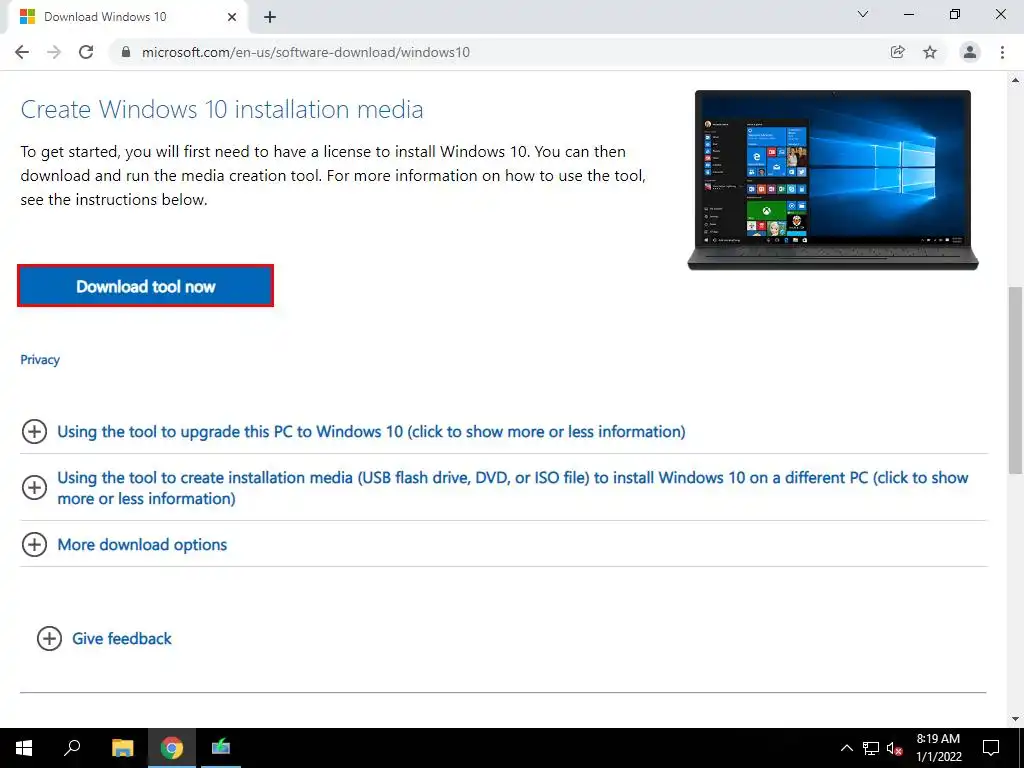Open the Windows Start menu
This screenshot has width=1024, height=768.
(x=24, y=748)
